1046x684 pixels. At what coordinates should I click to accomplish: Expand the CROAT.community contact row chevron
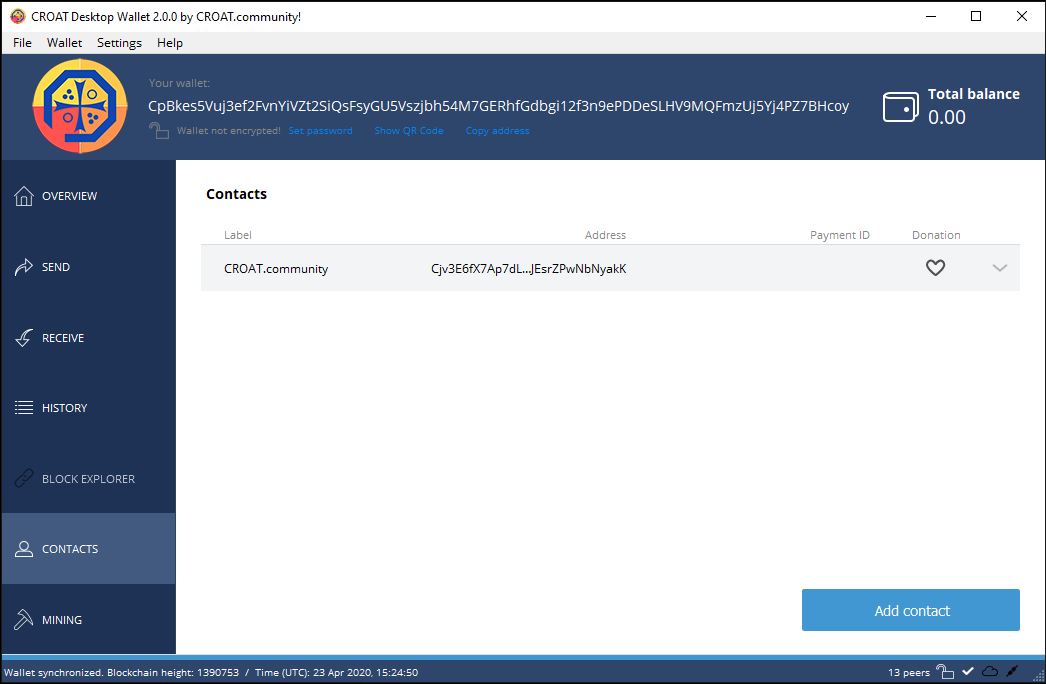tap(999, 268)
